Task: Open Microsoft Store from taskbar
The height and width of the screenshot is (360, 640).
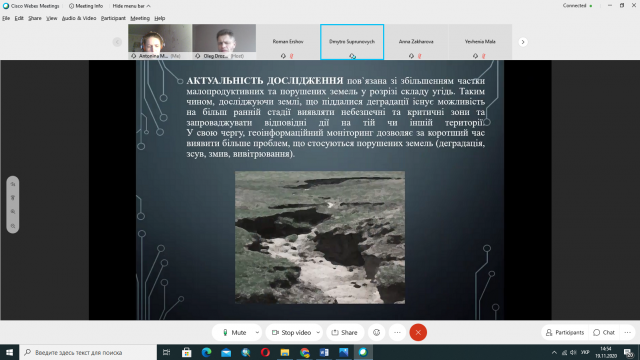Action: coord(187,352)
